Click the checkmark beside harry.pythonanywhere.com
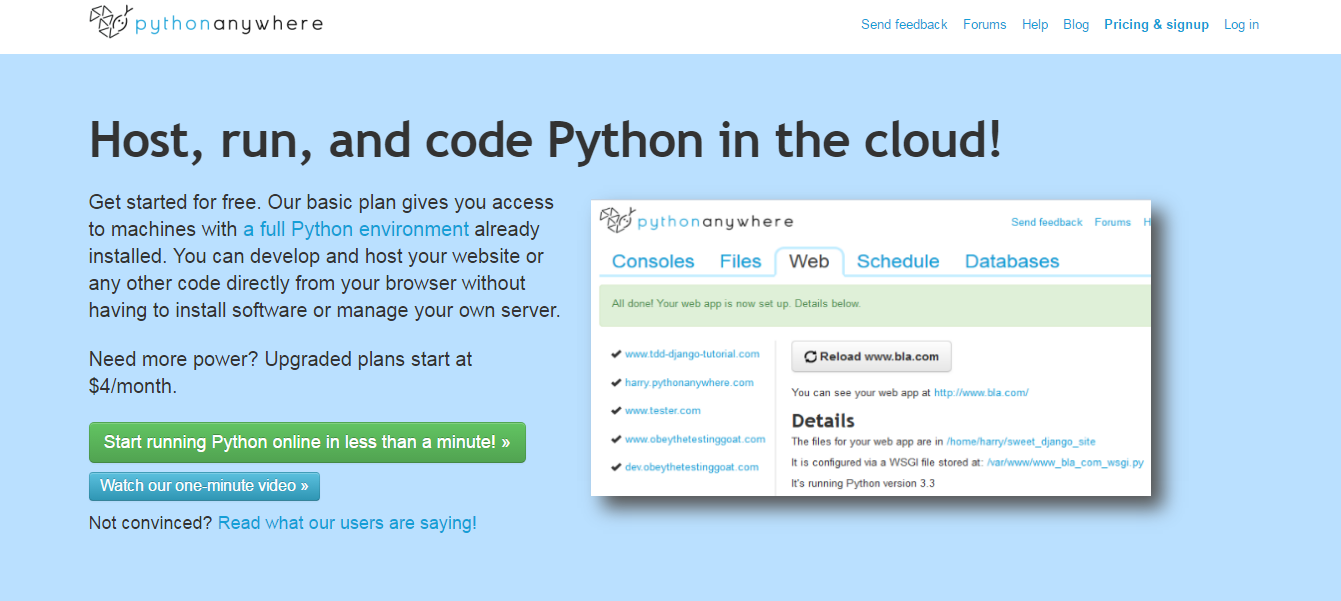Image resolution: width=1341 pixels, height=601 pixels. (x=615, y=382)
